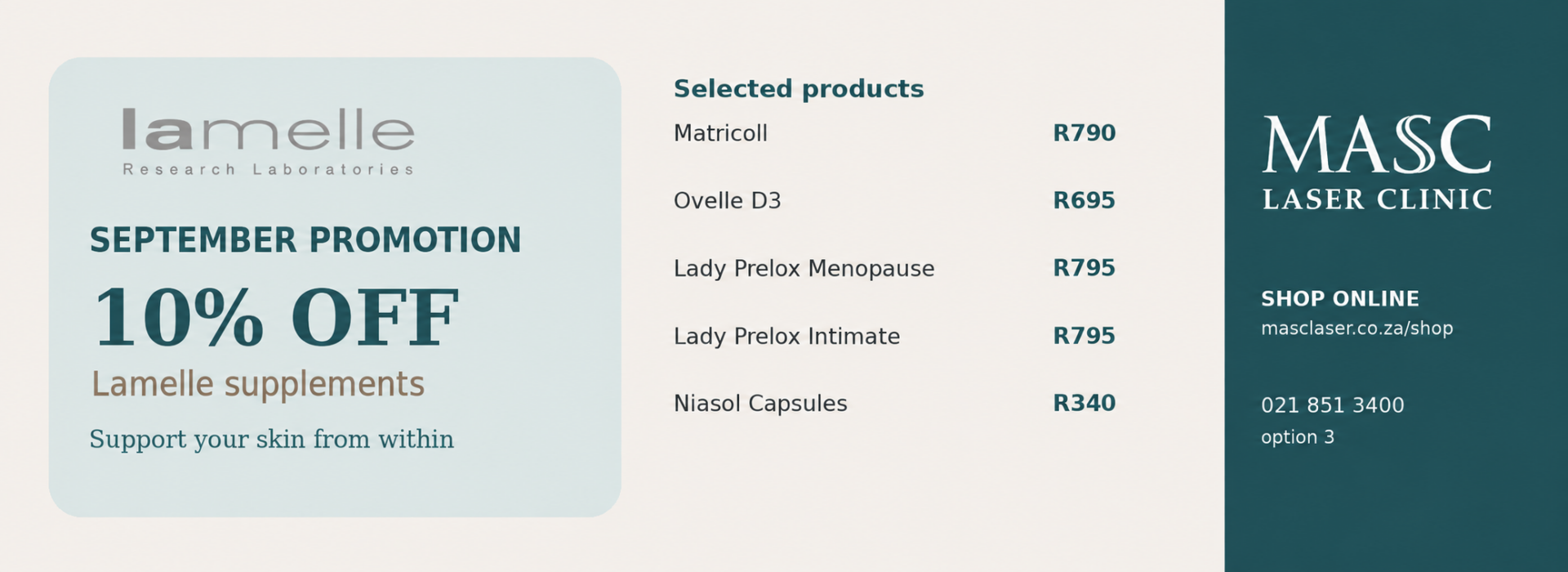The image size is (1568, 572).
Task: Click the 021 851 3400 phone number
Action: [1332, 405]
